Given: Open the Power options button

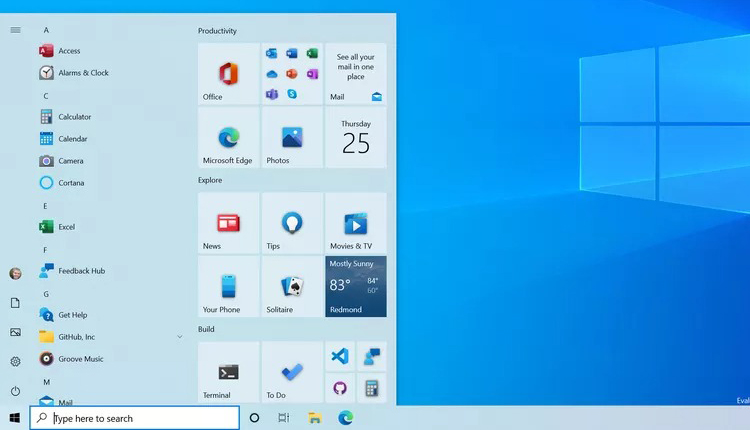Looking at the screenshot, I should (15, 391).
